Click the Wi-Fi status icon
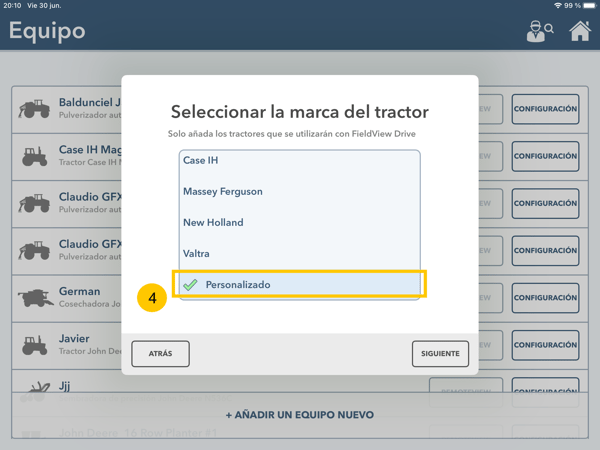The width and height of the screenshot is (600, 450). pyautogui.click(x=558, y=5)
